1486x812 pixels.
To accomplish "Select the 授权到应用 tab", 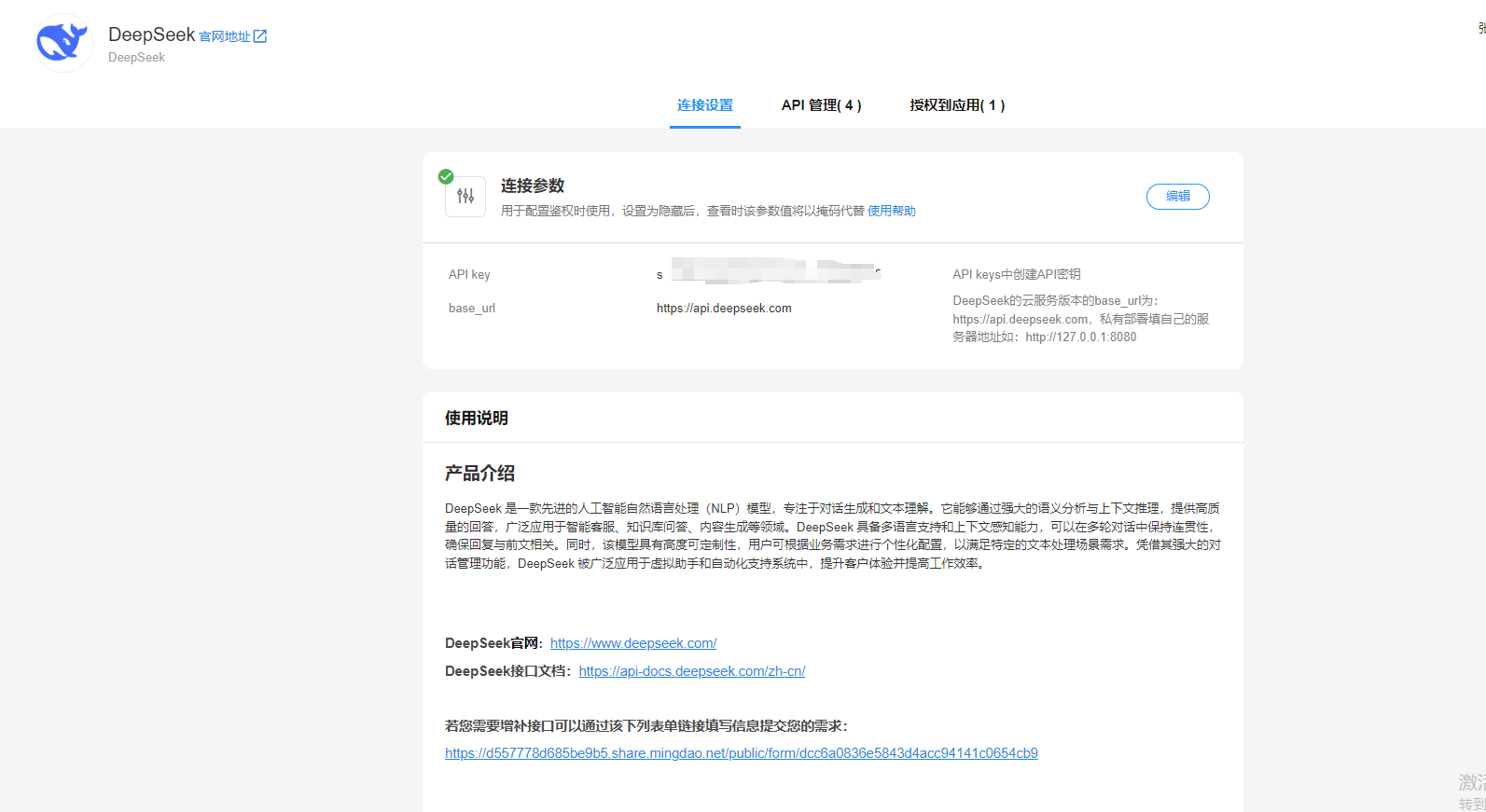I will tap(957, 105).
